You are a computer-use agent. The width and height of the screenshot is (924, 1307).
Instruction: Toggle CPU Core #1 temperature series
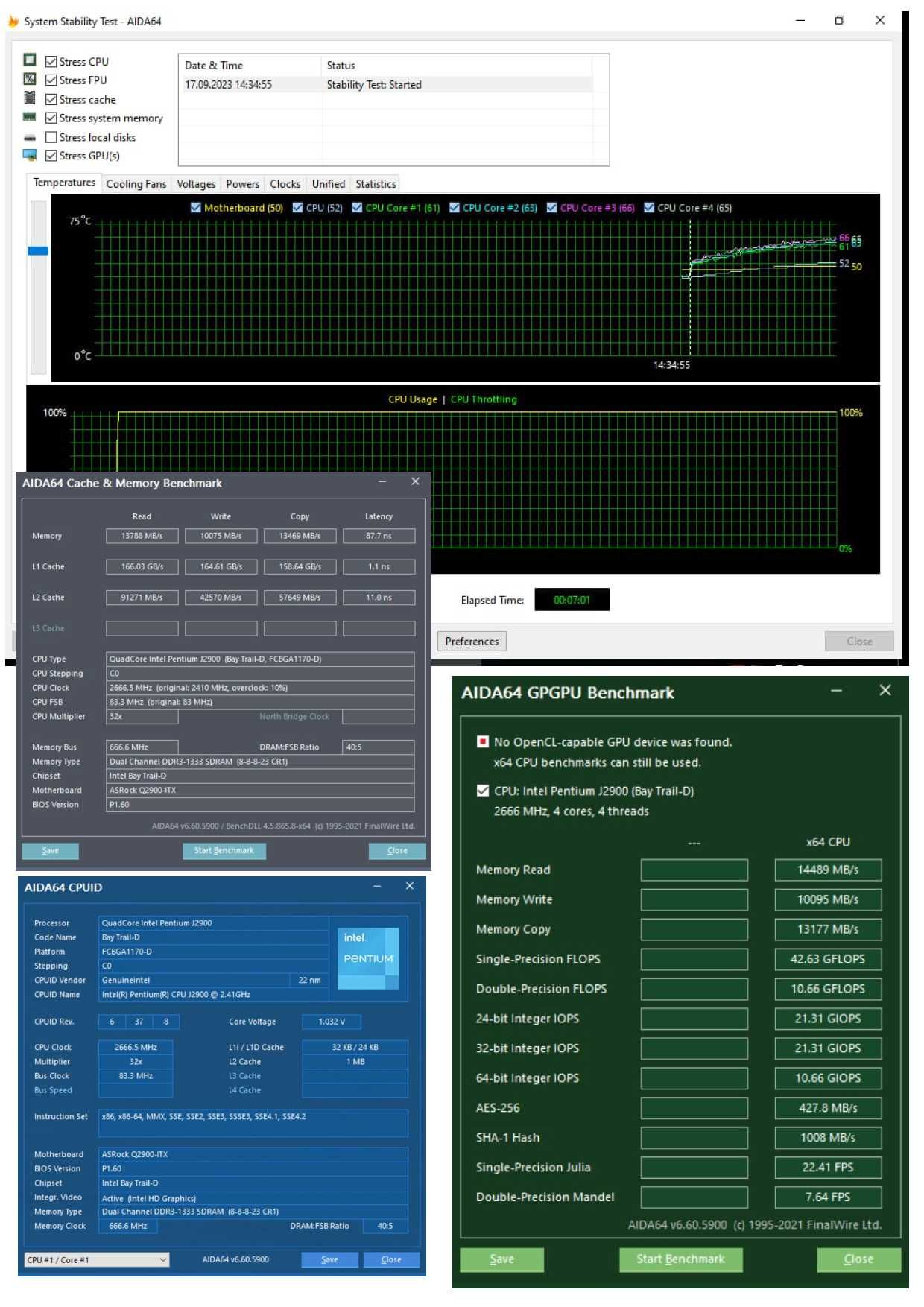click(x=357, y=208)
